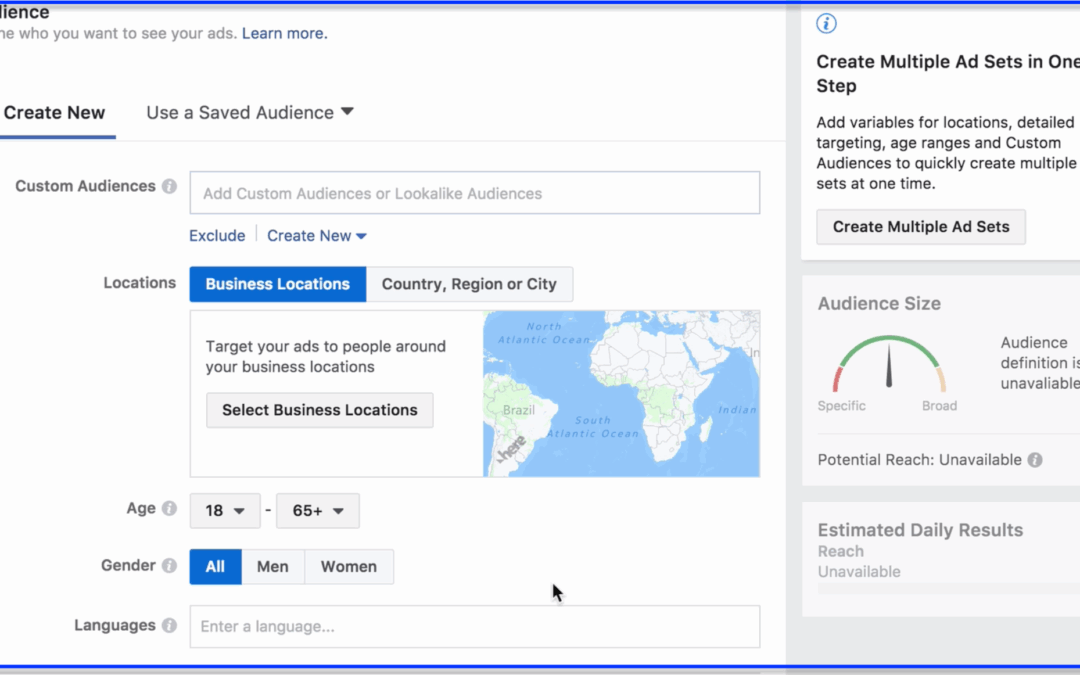Click the Custom Audiences input field

pos(475,193)
